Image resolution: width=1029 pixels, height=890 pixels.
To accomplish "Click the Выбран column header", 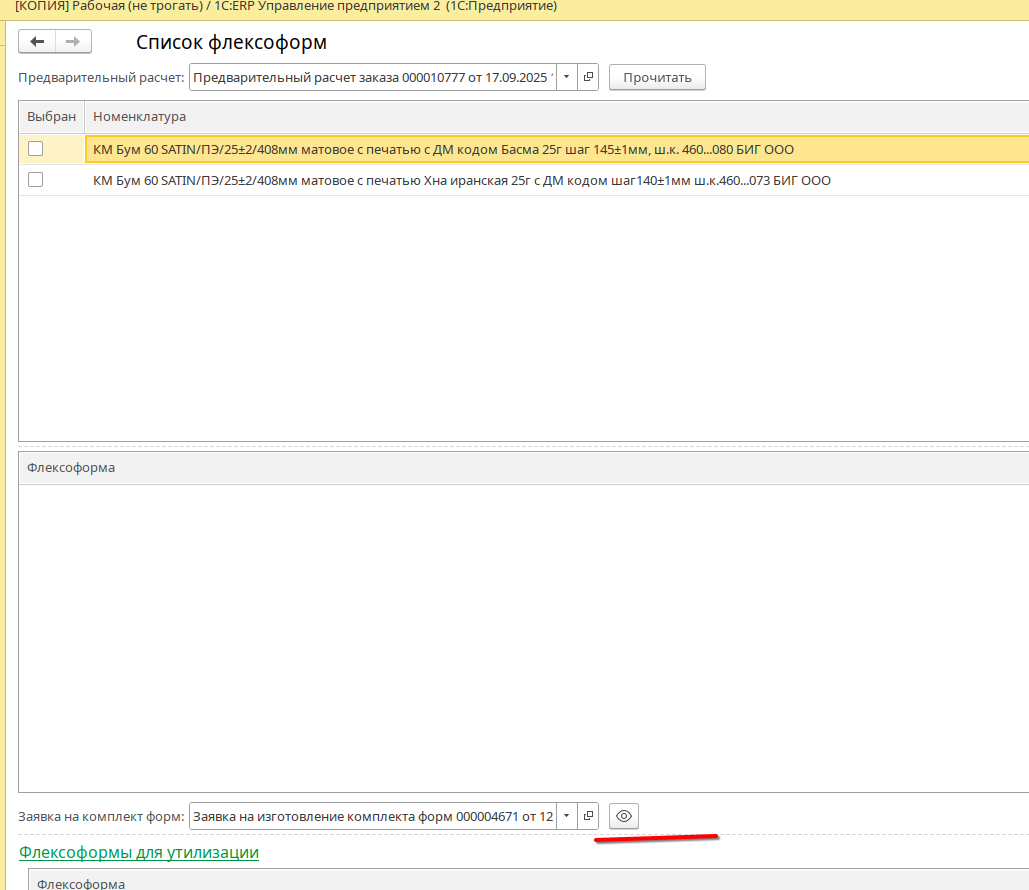I will point(51,117).
